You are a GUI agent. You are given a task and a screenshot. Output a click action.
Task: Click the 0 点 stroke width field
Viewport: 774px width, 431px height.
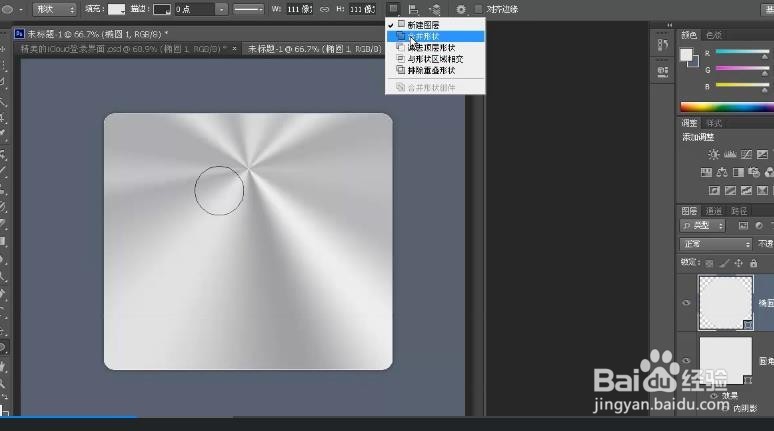click(195, 9)
